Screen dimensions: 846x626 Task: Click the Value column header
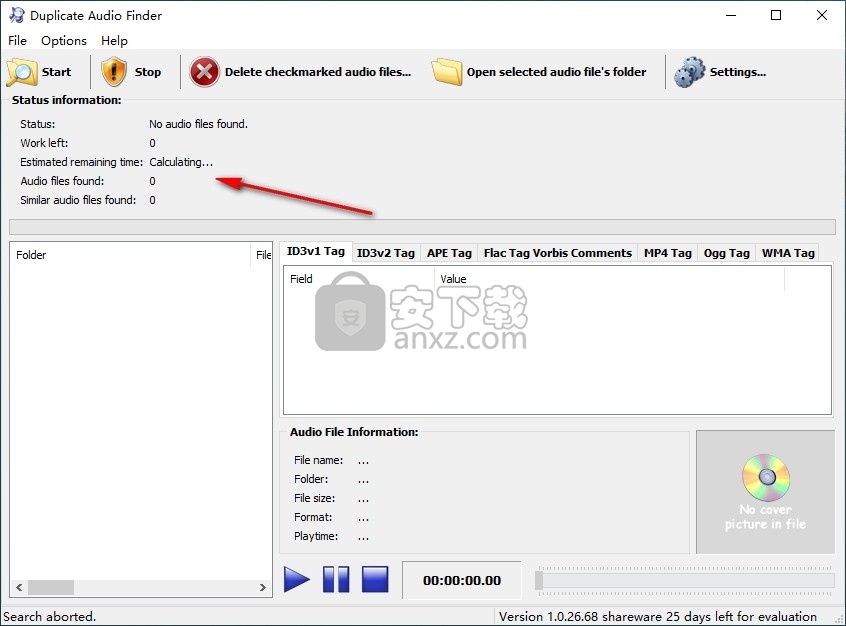pyautogui.click(x=610, y=279)
